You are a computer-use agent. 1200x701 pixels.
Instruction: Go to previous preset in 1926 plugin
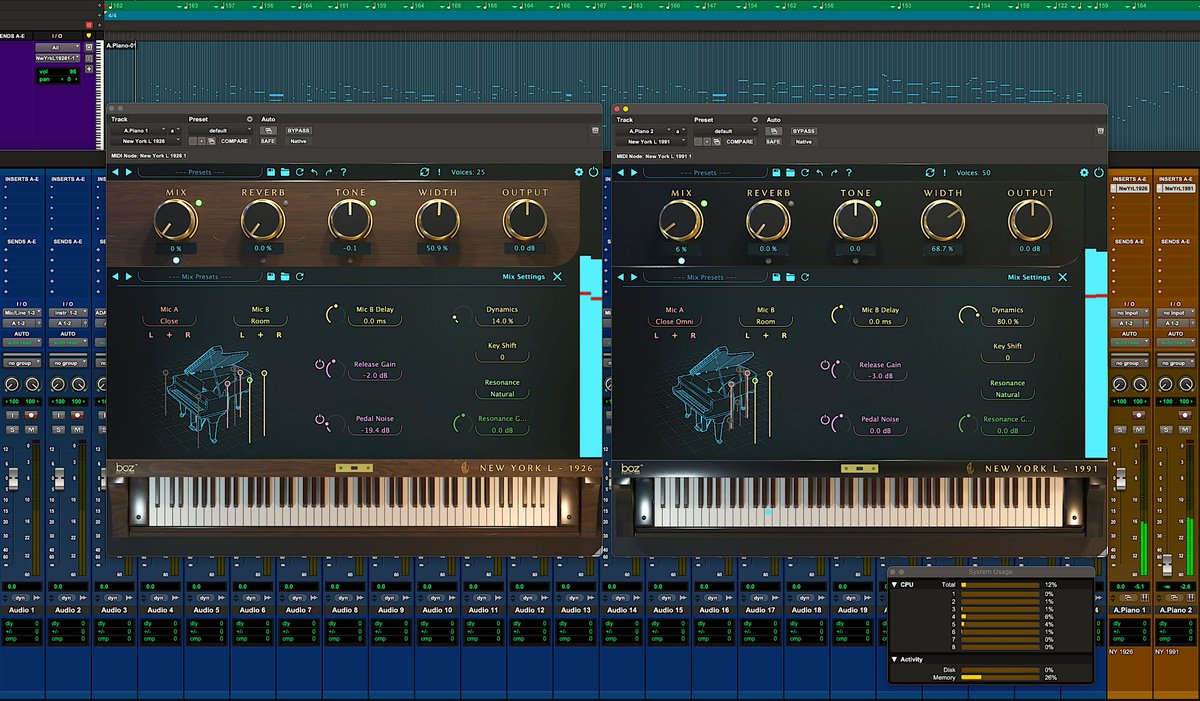pos(115,172)
